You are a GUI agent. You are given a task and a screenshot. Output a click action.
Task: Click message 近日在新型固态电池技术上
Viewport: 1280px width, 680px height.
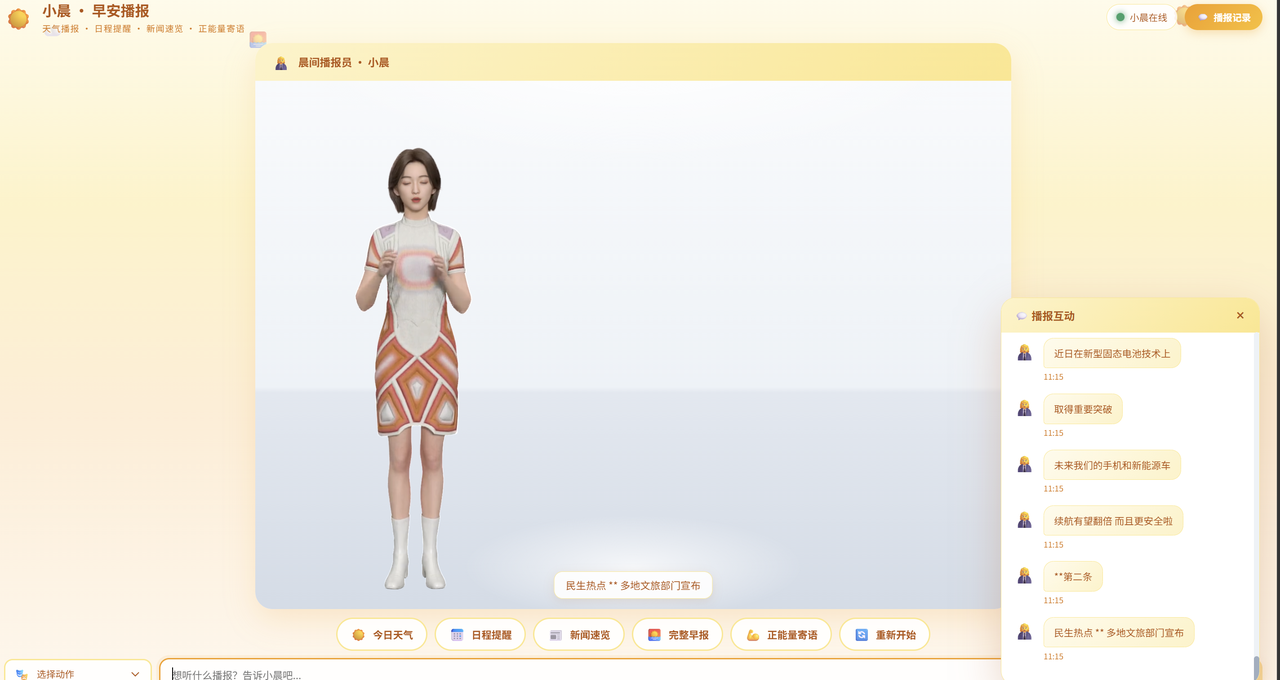point(1112,354)
